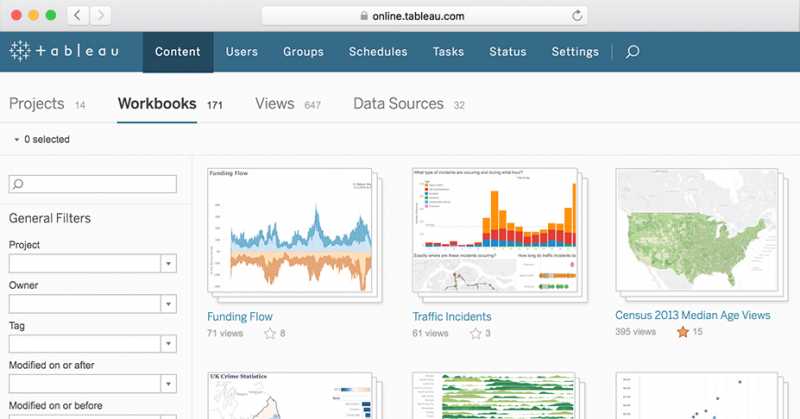
Task: Click the Modified on or after field
Action: [85, 384]
